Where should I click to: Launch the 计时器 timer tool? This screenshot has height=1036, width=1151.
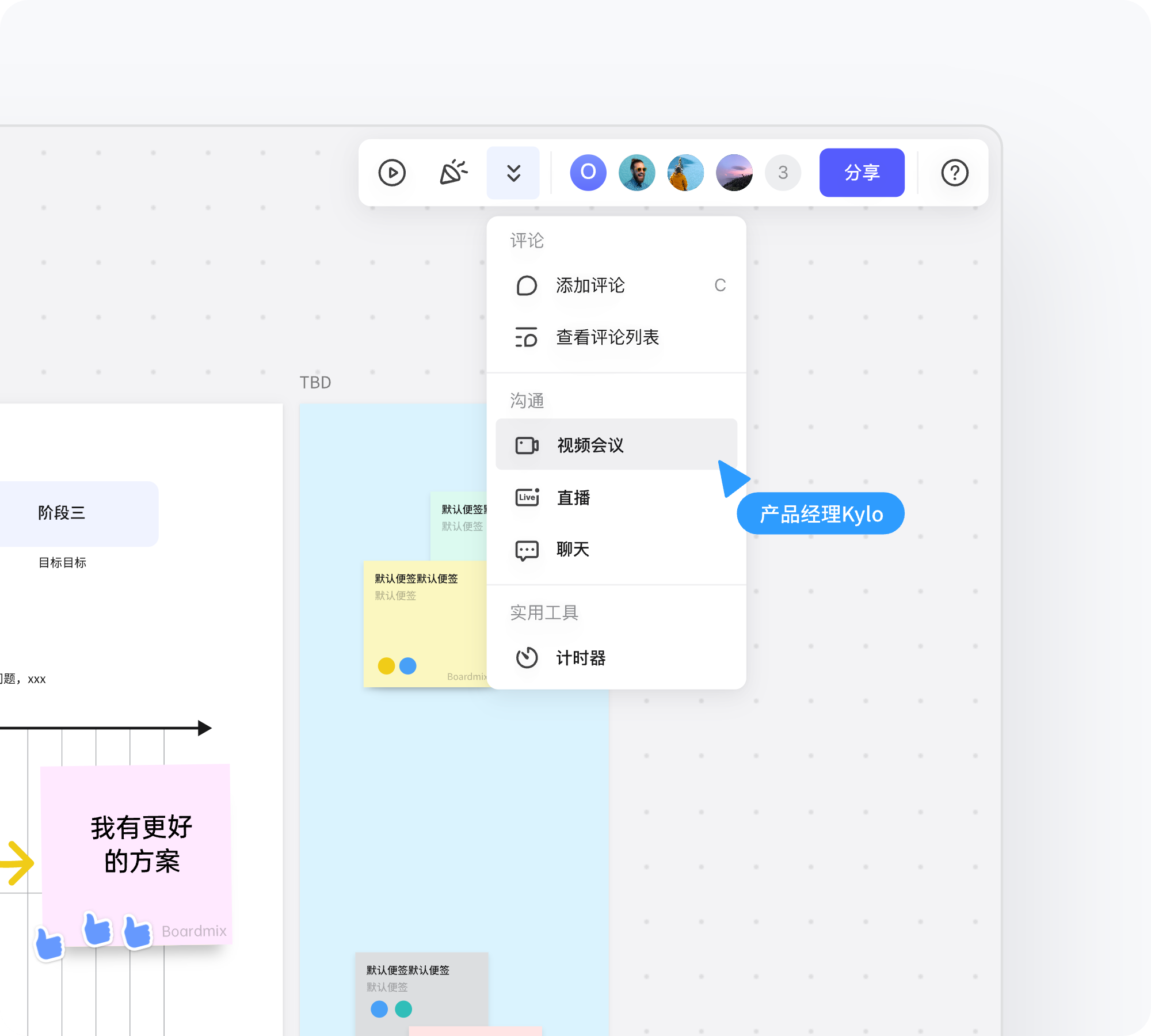point(616,658)
